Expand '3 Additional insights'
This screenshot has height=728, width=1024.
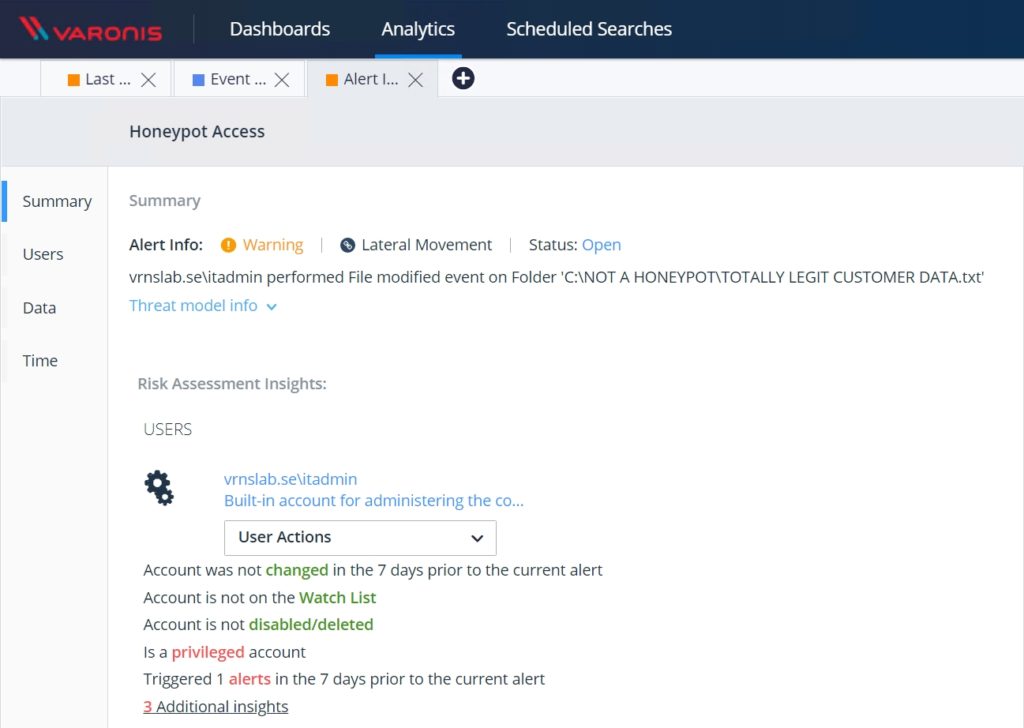pyautogui.click(x=216, y=706)
